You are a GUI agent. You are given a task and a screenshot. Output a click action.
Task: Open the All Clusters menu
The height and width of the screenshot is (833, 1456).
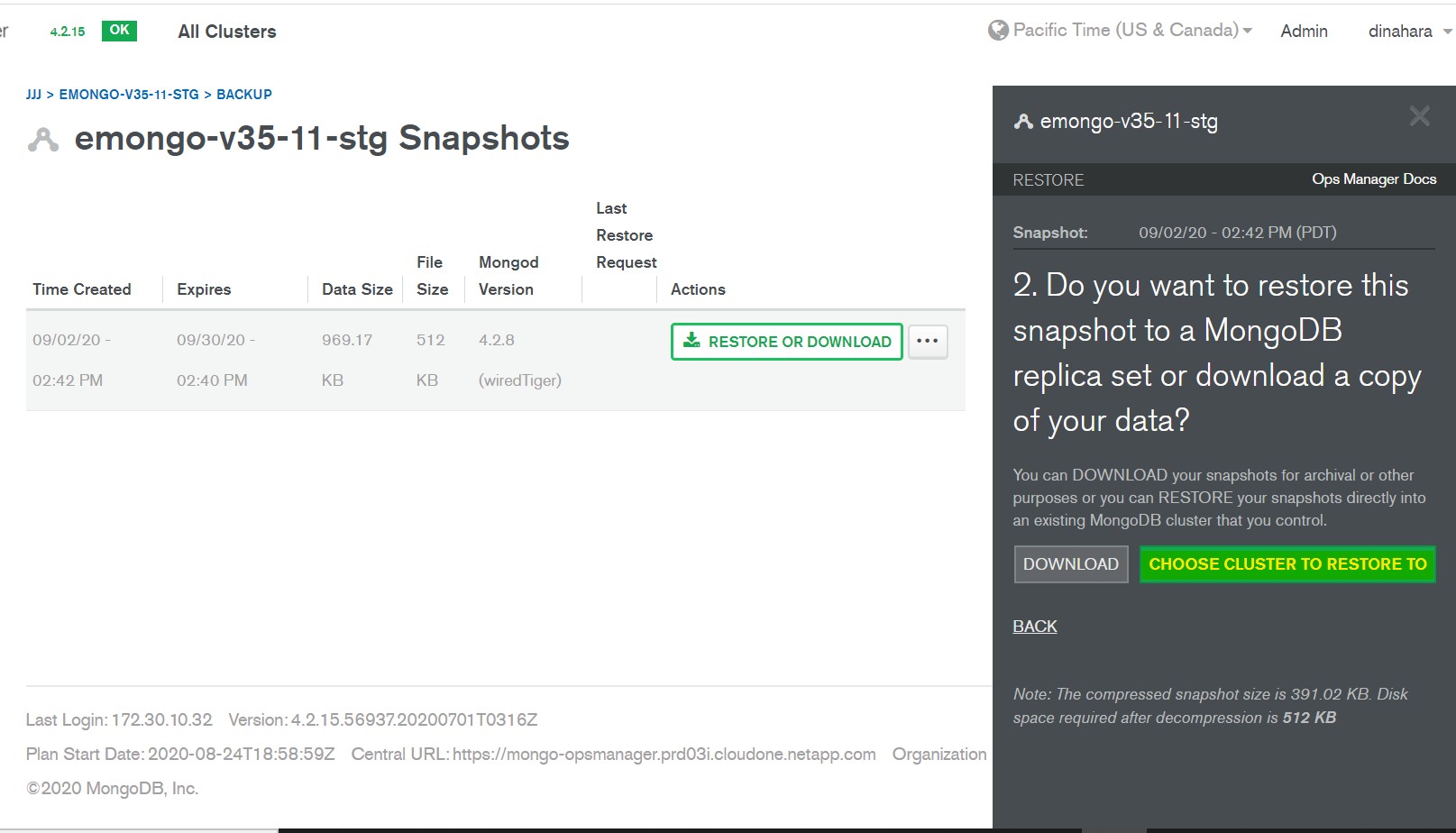(x=227, y=32)
